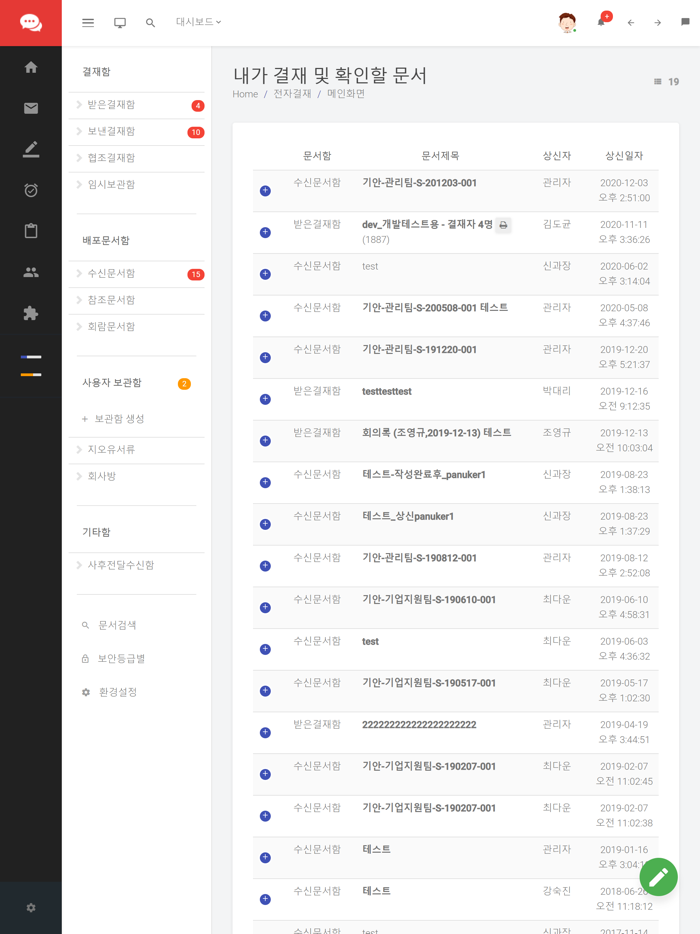700x934 pixels.
Task: Select 수신문서함 under 배포문서함
Action: click(x=110, y=274)
